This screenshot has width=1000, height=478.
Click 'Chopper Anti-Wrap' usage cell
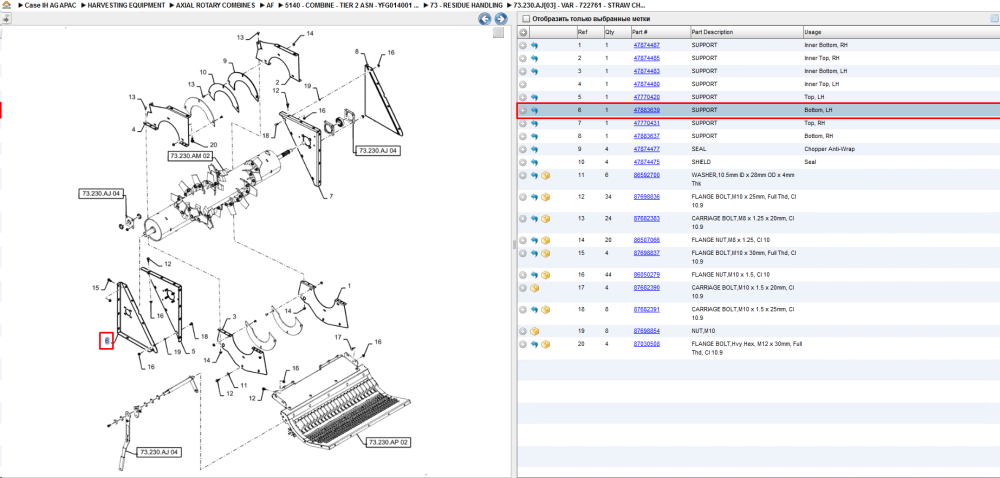coord(830,149)
